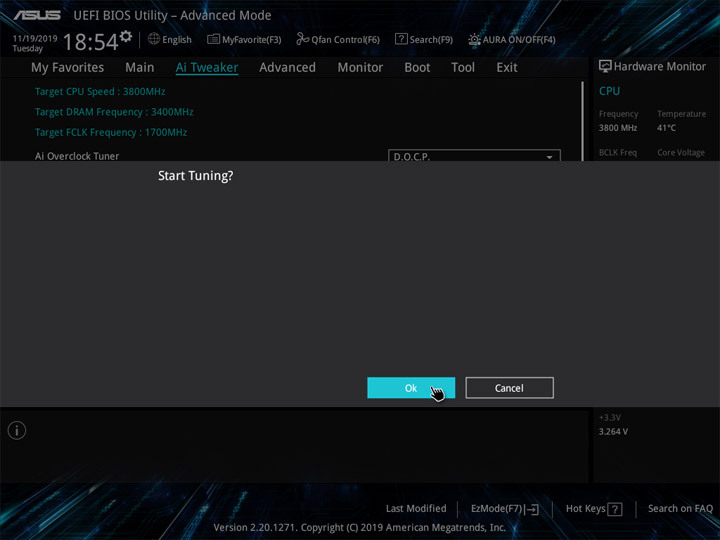Click the info circle icon
This screenshot has height=540, width=720.
[x=17, y=431]
